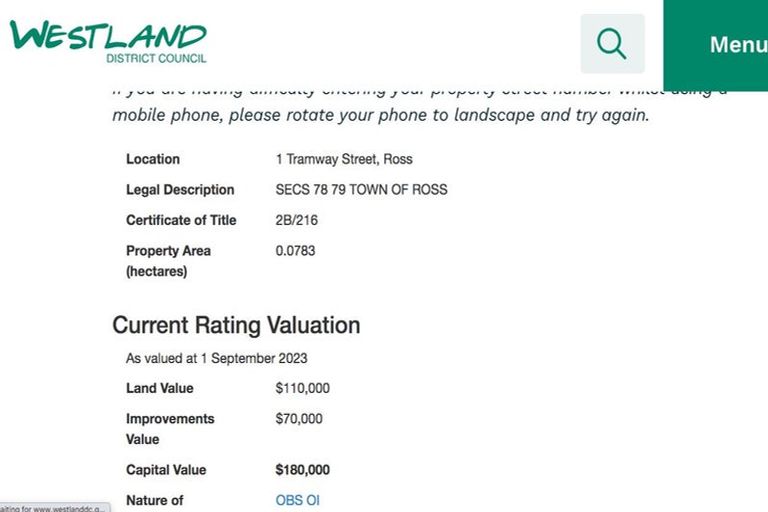The height and width of the screenshot is (512, 768).
Task: Click the Property Area (hectares) label
Action: coord(168,261)
